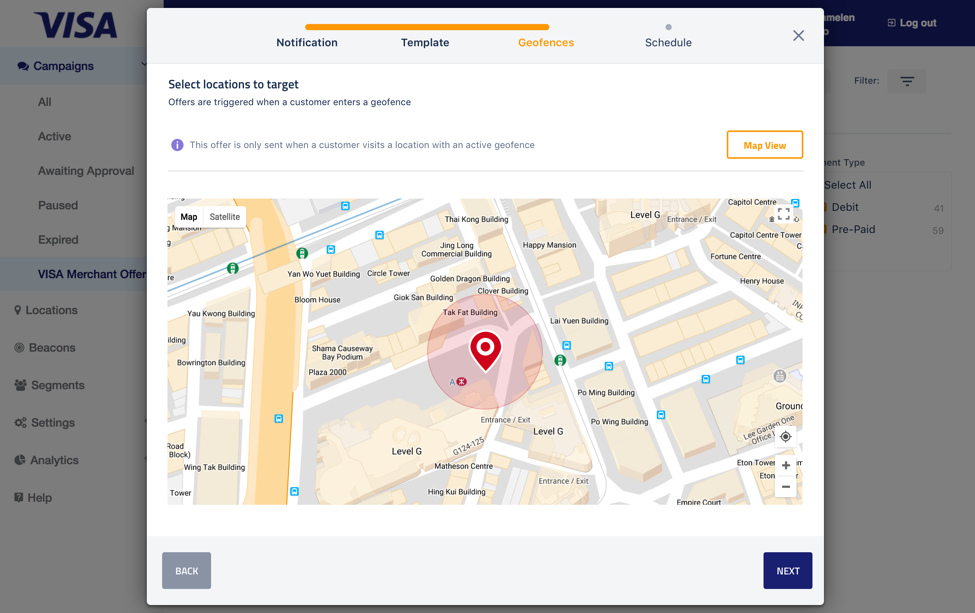Toggle fullscreen view on the map
The height and width of the screenshot is (613, 975).
pyautogui.click(x=783, y=214)
